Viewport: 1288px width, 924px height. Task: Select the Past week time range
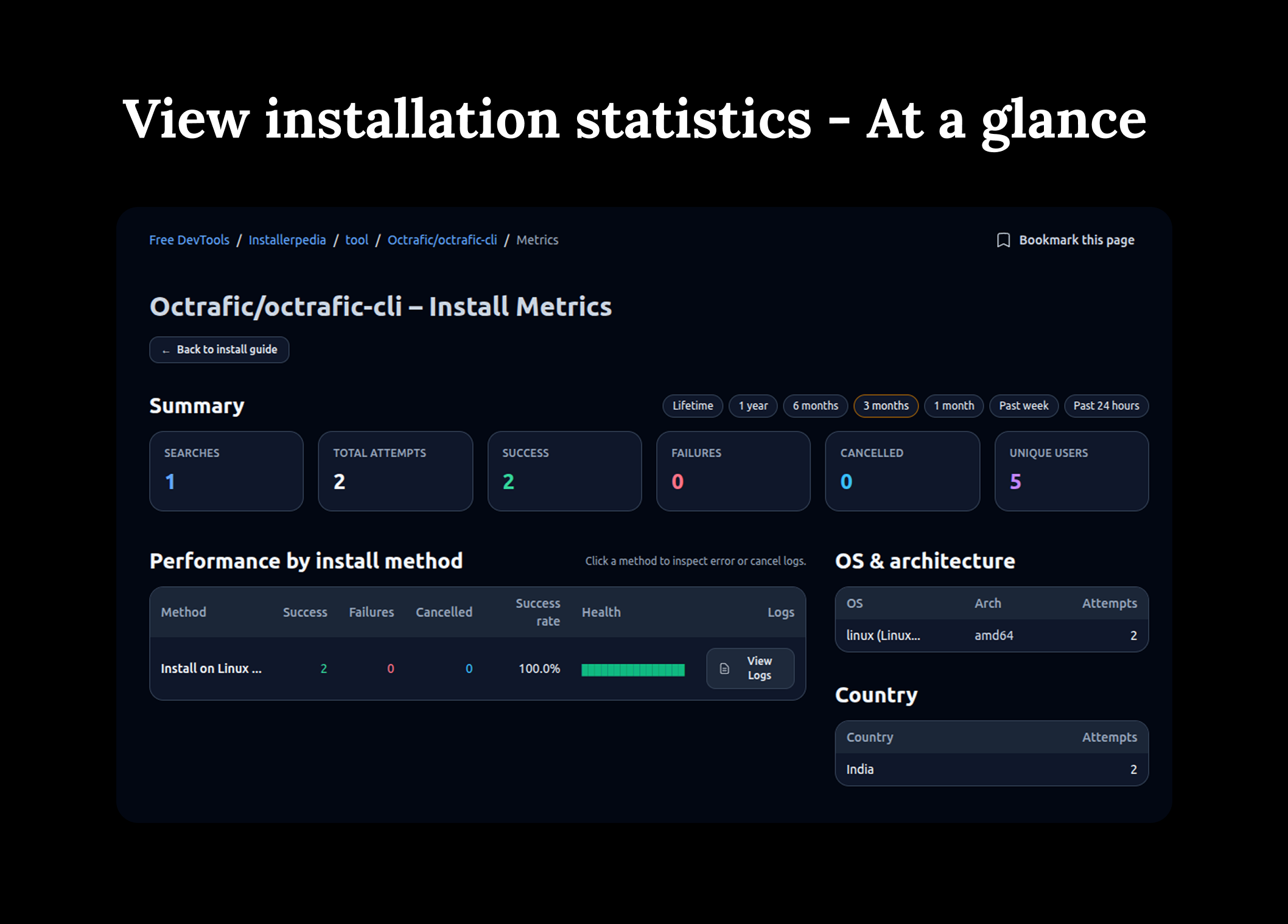(1024, 406)
